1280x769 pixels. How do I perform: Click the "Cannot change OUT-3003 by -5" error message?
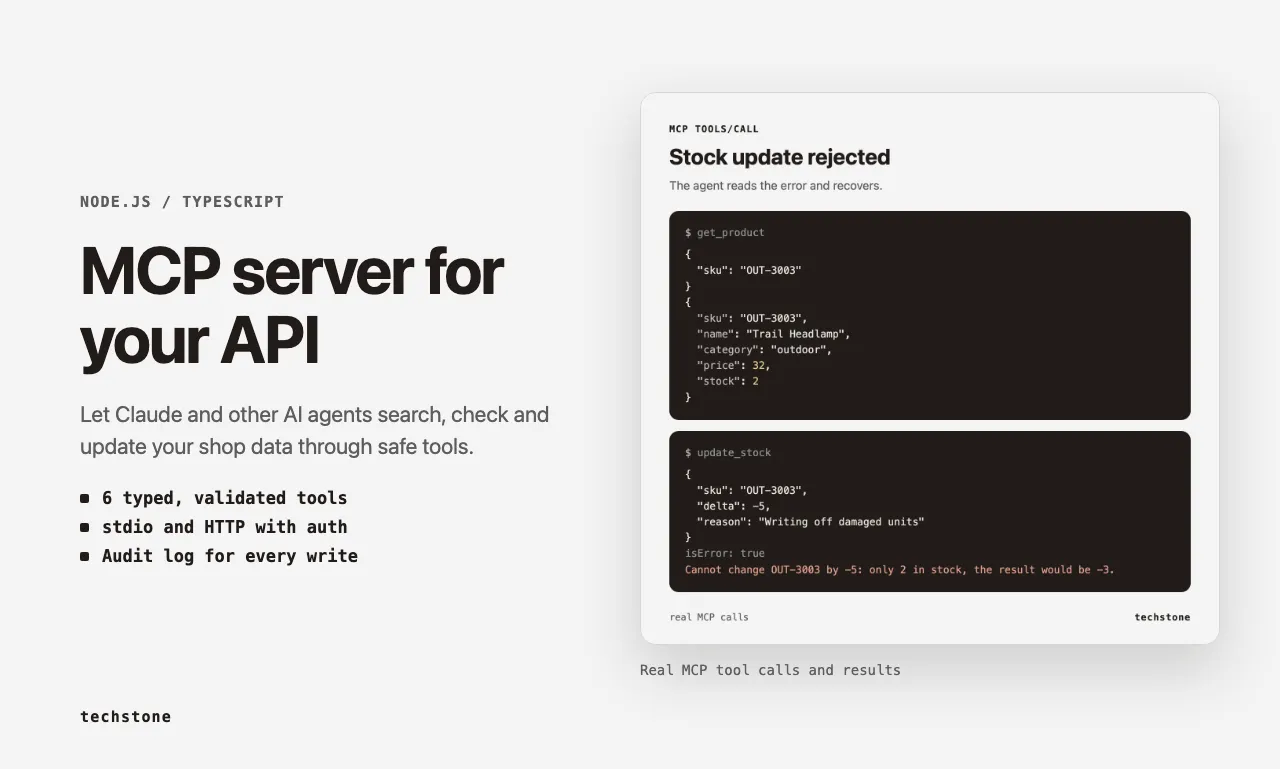coord(900,570)
